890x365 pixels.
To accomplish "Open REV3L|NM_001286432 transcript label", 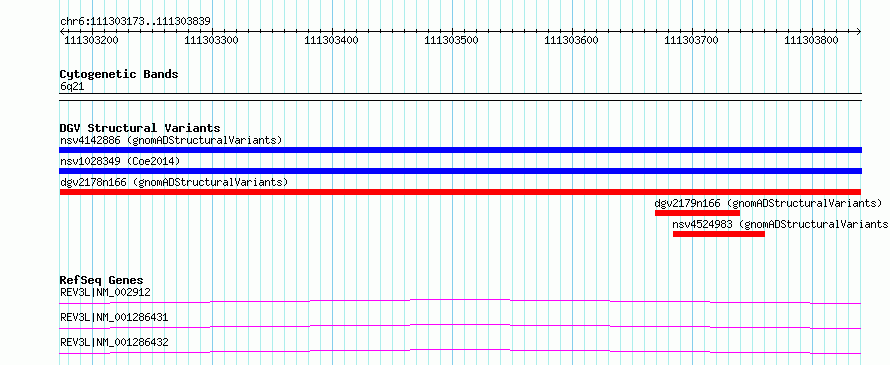I will [x=114, y=342].
